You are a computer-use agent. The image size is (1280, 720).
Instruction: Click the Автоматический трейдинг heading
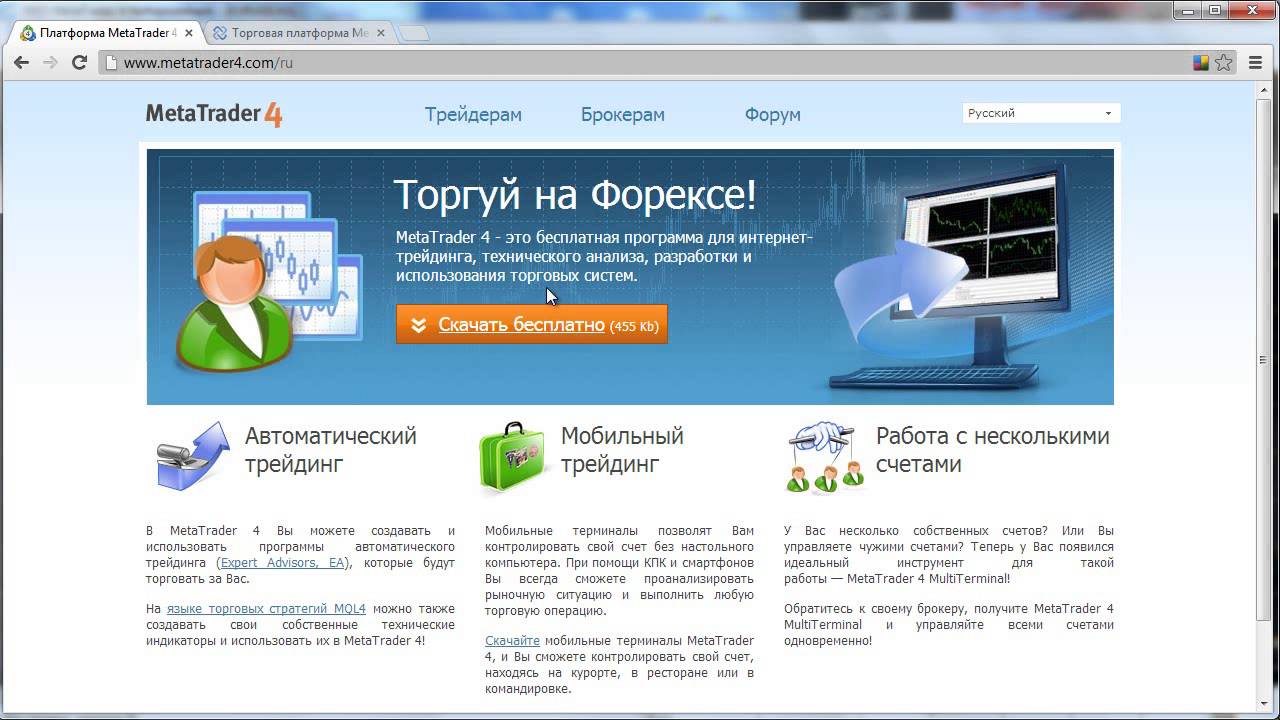point(331,450)
